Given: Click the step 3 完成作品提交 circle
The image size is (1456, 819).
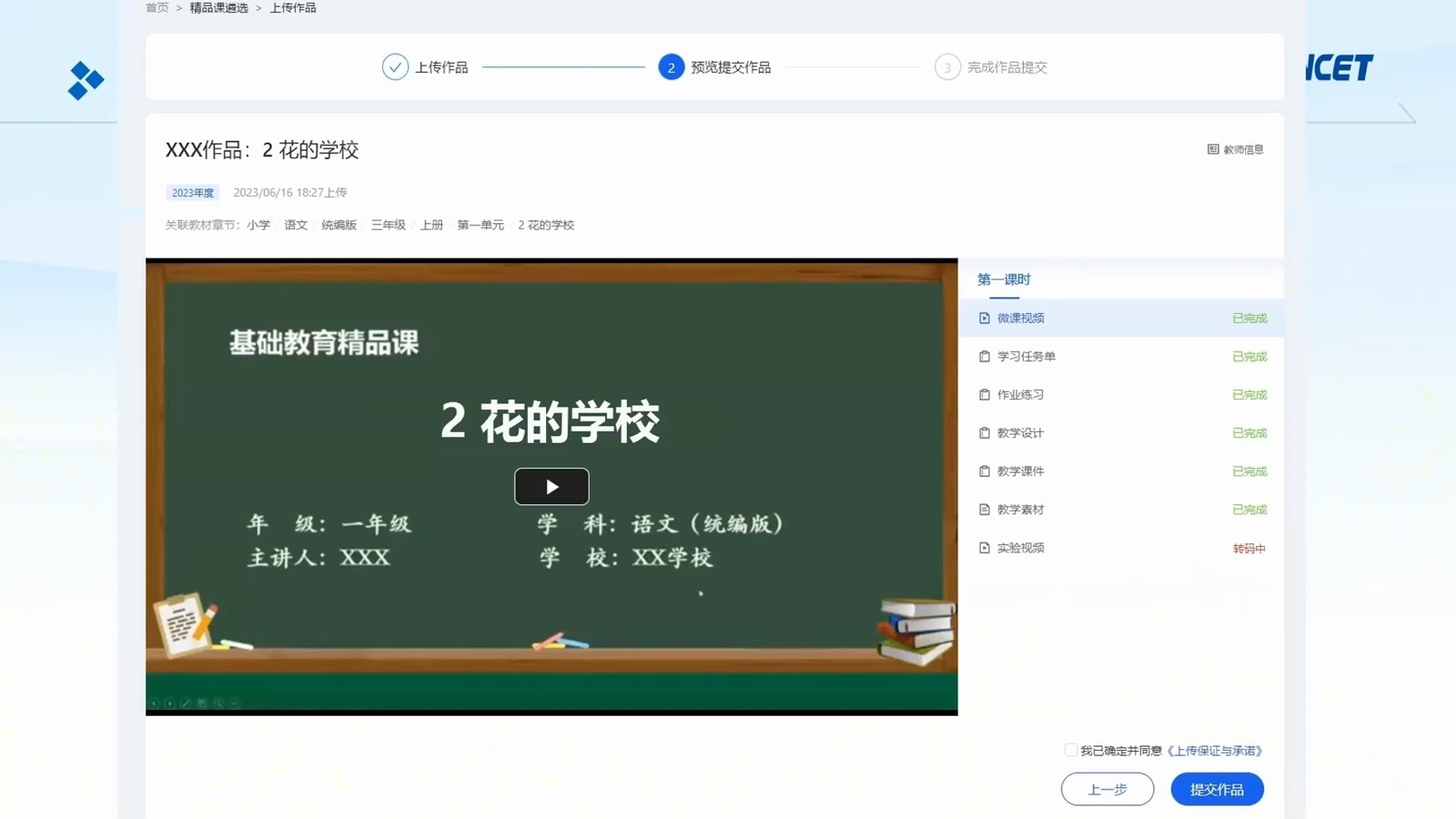Looking at the screenshot, I should pyautogui.click(x=947, y=66).
